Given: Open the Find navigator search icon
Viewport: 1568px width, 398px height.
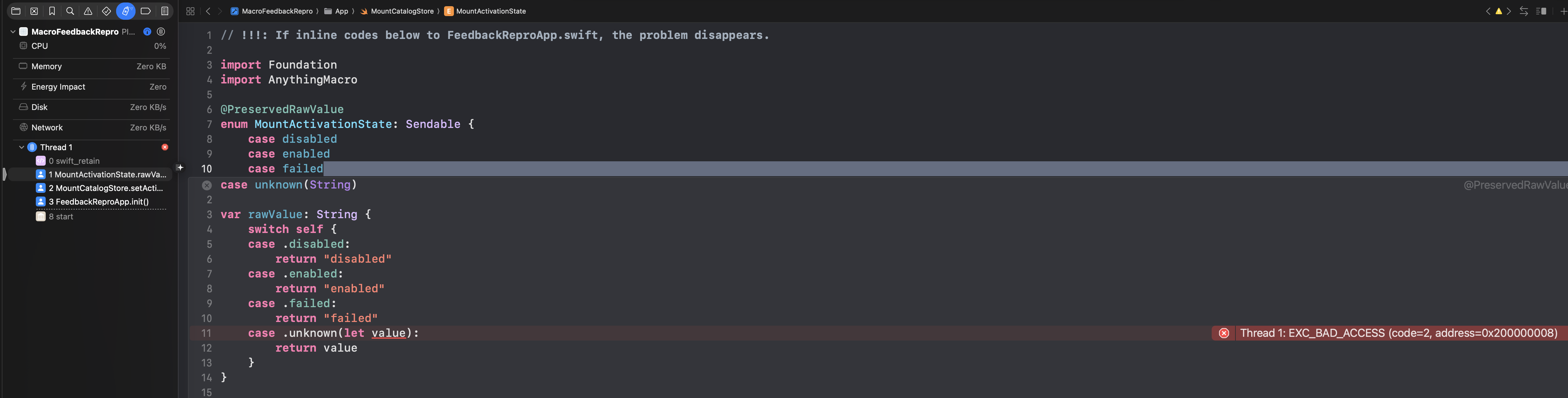Looking at the screenshot, I should 70,11.
